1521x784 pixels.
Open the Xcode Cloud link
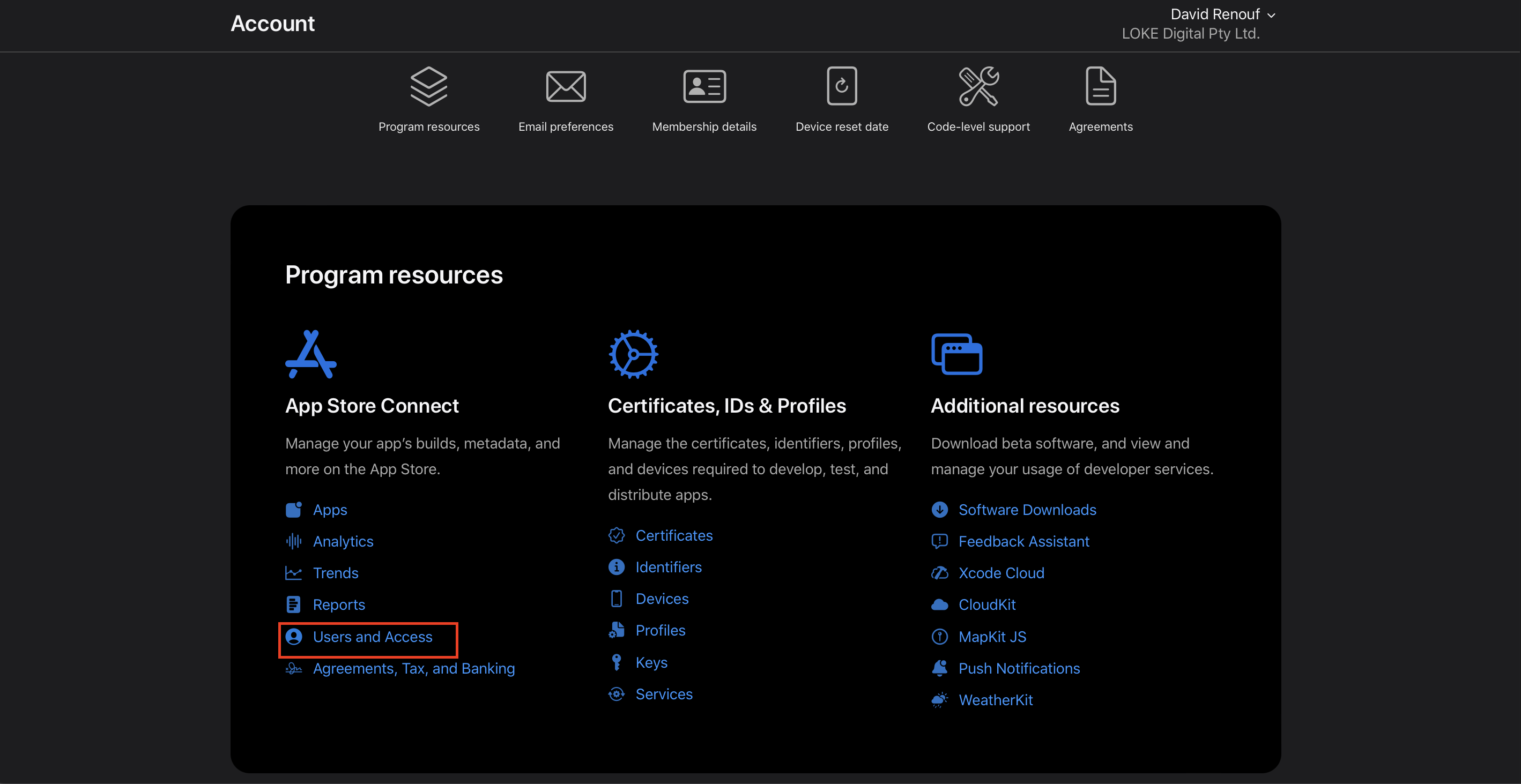[x=1001, y=573]
